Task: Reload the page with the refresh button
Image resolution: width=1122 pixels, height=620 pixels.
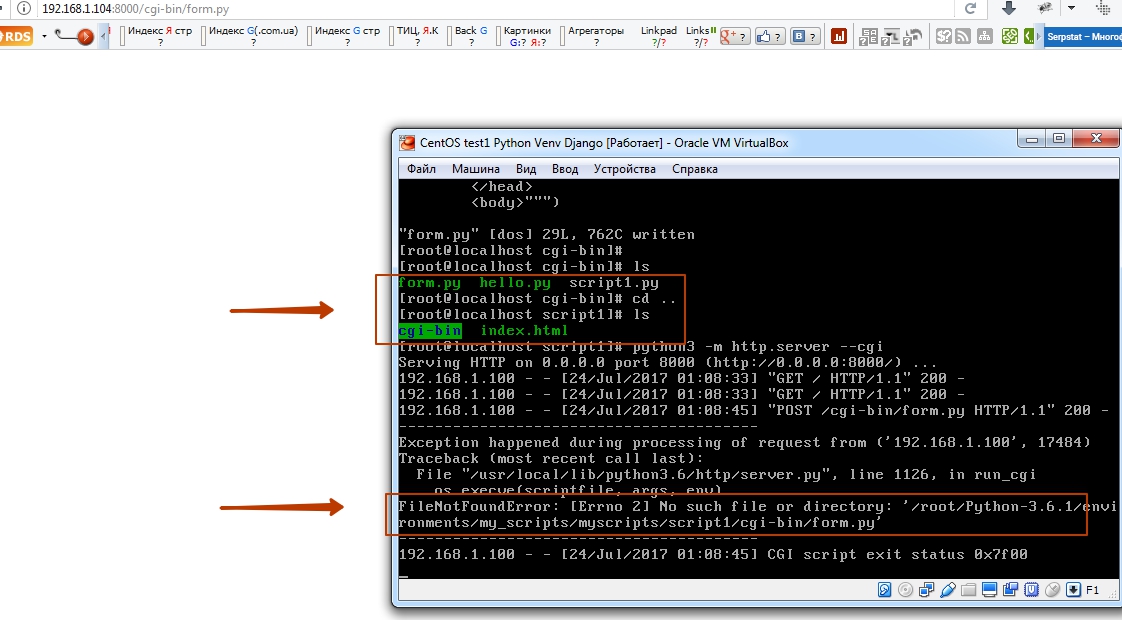Action: (x=969, y=9)
